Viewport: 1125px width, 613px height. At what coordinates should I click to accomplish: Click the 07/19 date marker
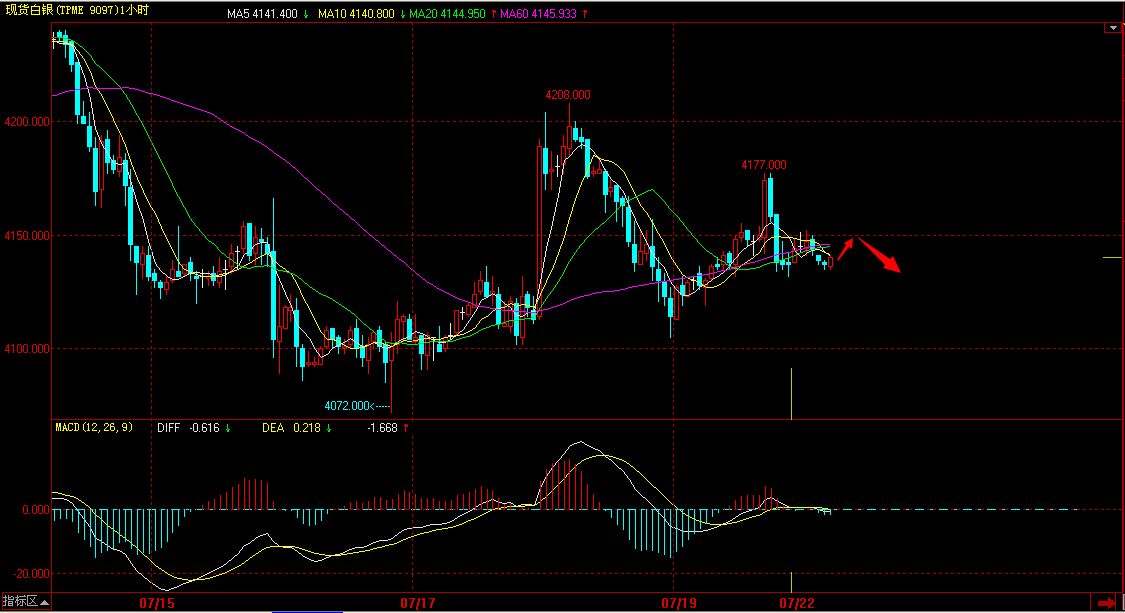[679, 603]
